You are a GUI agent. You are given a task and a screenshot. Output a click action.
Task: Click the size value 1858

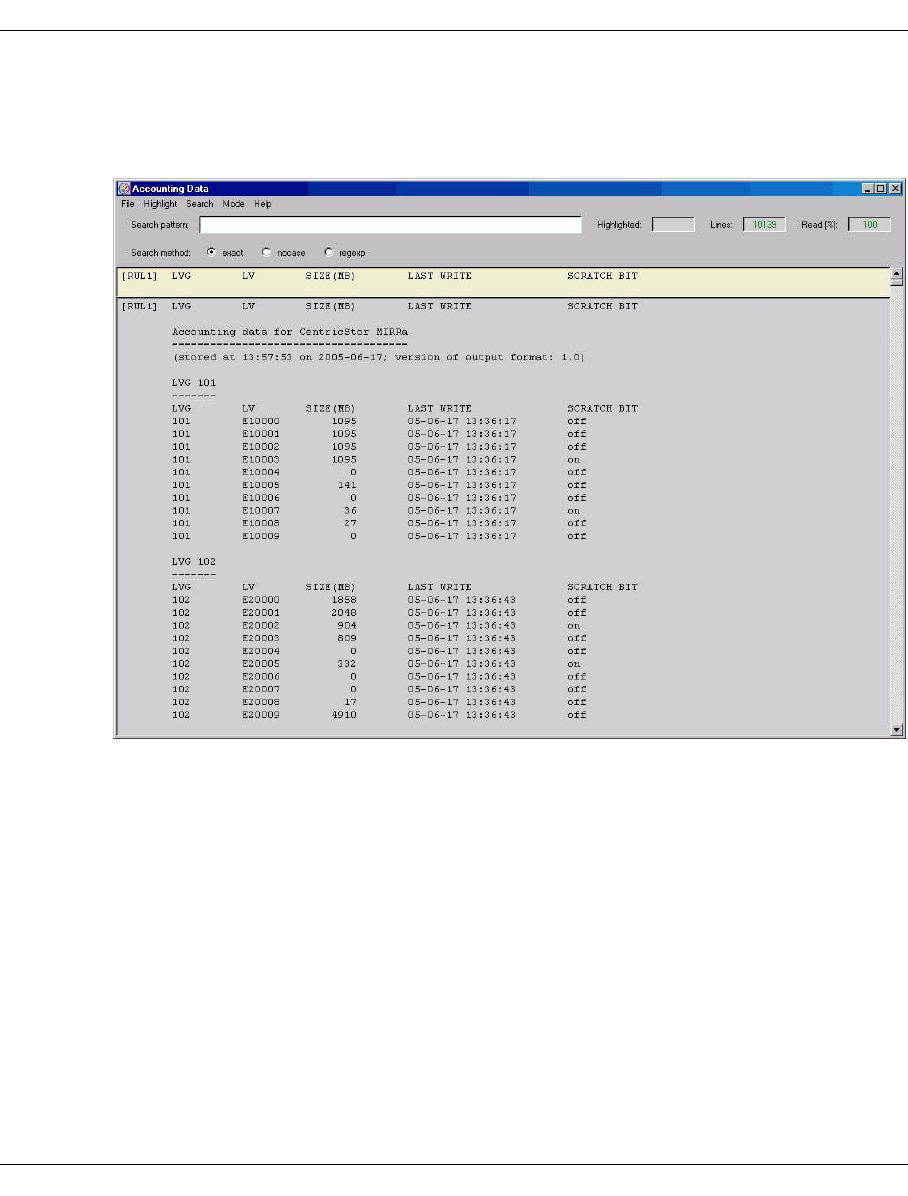[344, 600]
